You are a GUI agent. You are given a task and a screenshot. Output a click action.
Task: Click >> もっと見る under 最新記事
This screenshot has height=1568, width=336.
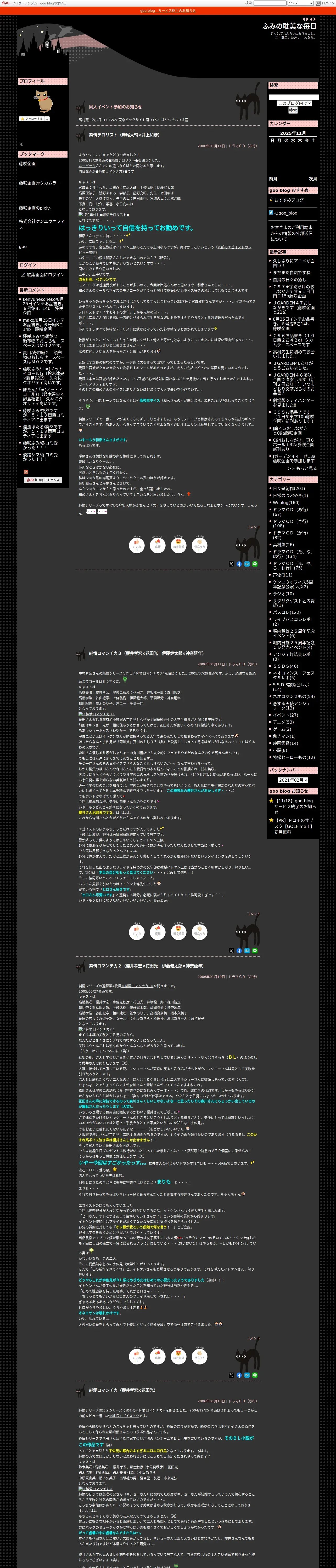pos(302,468)
